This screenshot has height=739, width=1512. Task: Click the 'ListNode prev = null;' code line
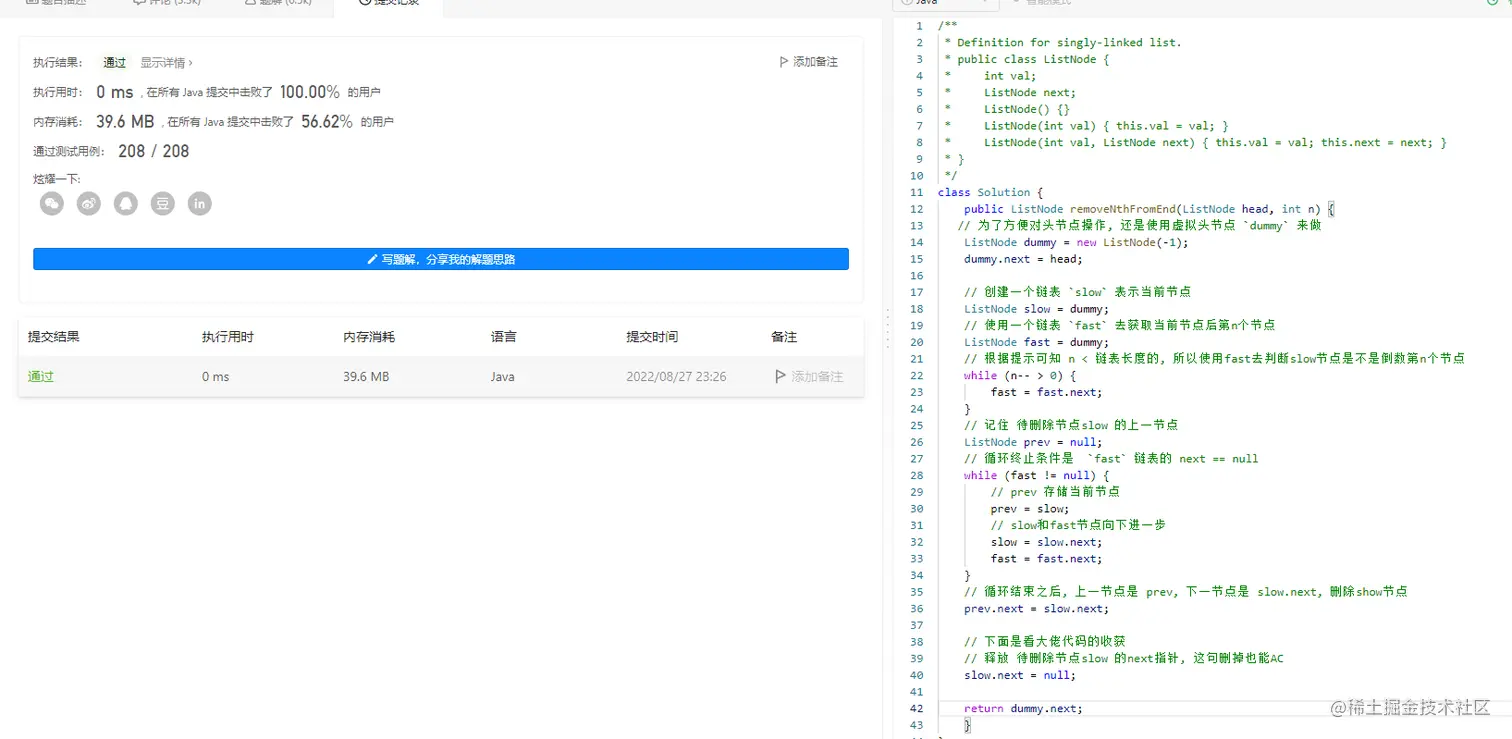tap(1033, 442)
